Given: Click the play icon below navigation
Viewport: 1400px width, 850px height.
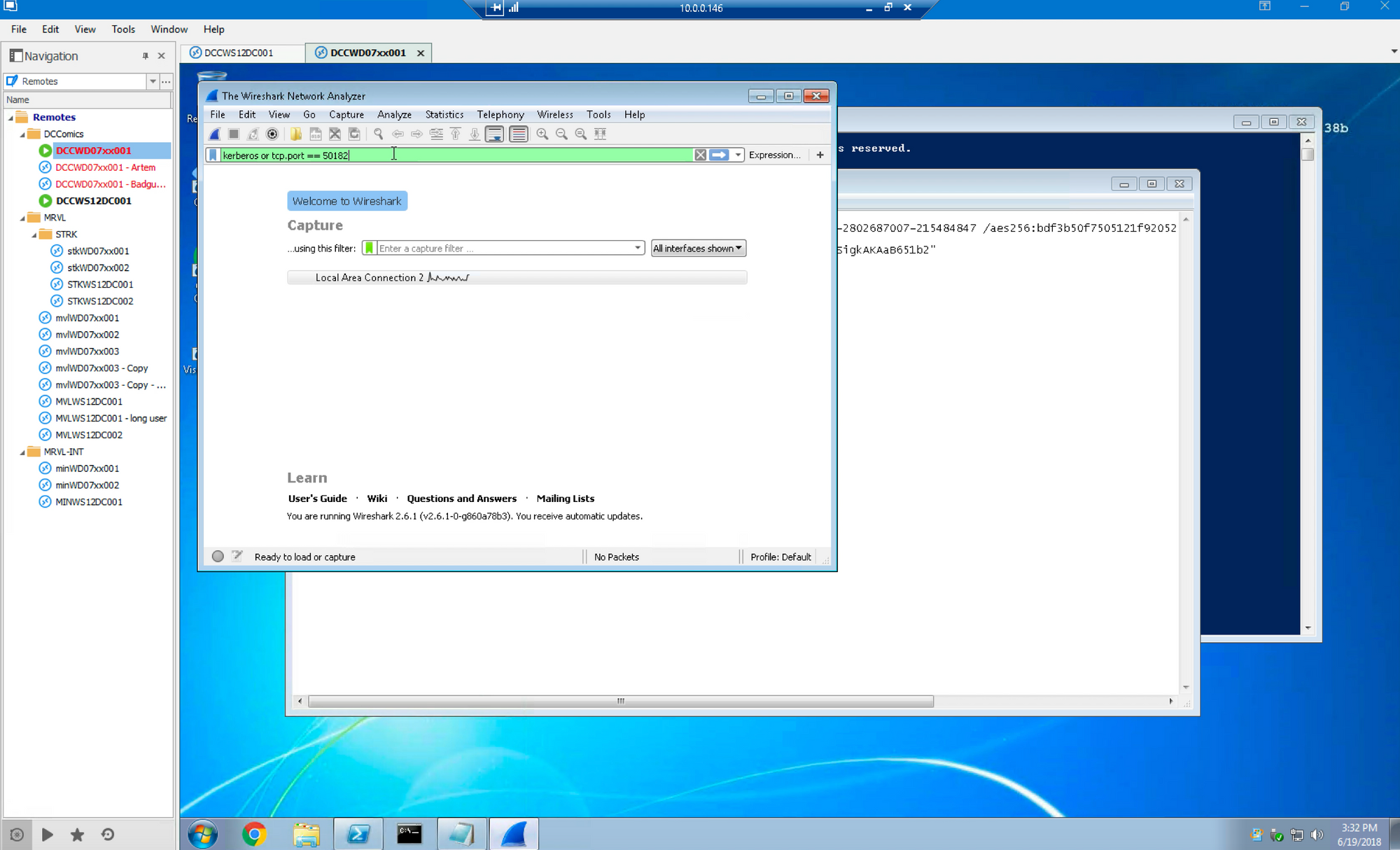Looking at the screenshot, I should pos(47,834).
